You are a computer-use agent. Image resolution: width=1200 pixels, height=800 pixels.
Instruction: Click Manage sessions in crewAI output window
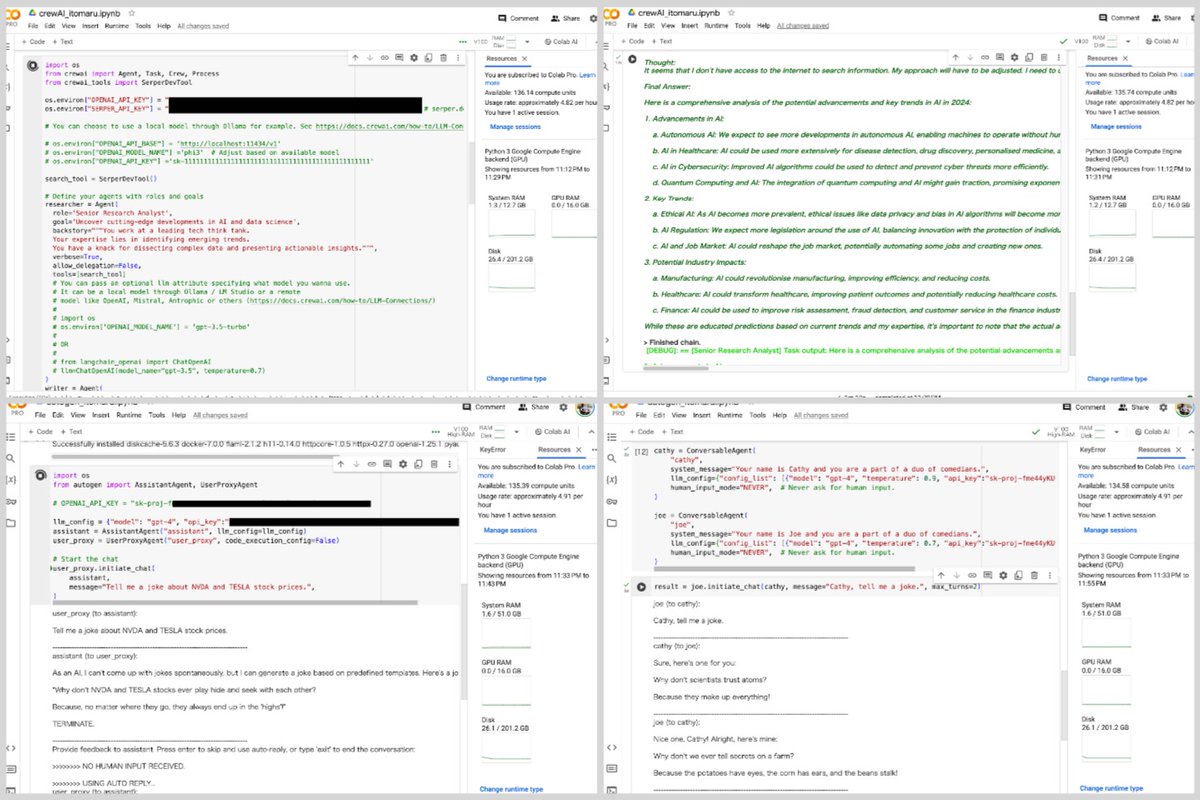click(x=1115, y=127)
